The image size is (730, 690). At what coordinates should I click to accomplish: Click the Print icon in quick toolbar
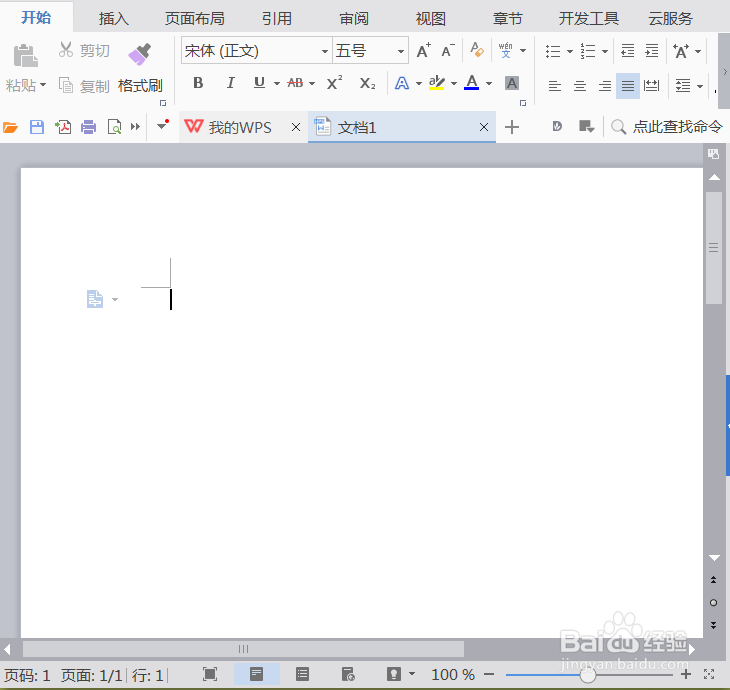[x=88, y=127]
